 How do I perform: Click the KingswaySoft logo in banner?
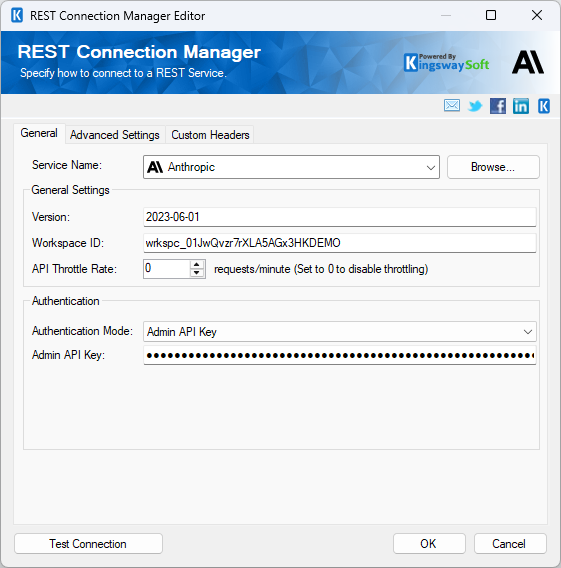pos(446,63)
